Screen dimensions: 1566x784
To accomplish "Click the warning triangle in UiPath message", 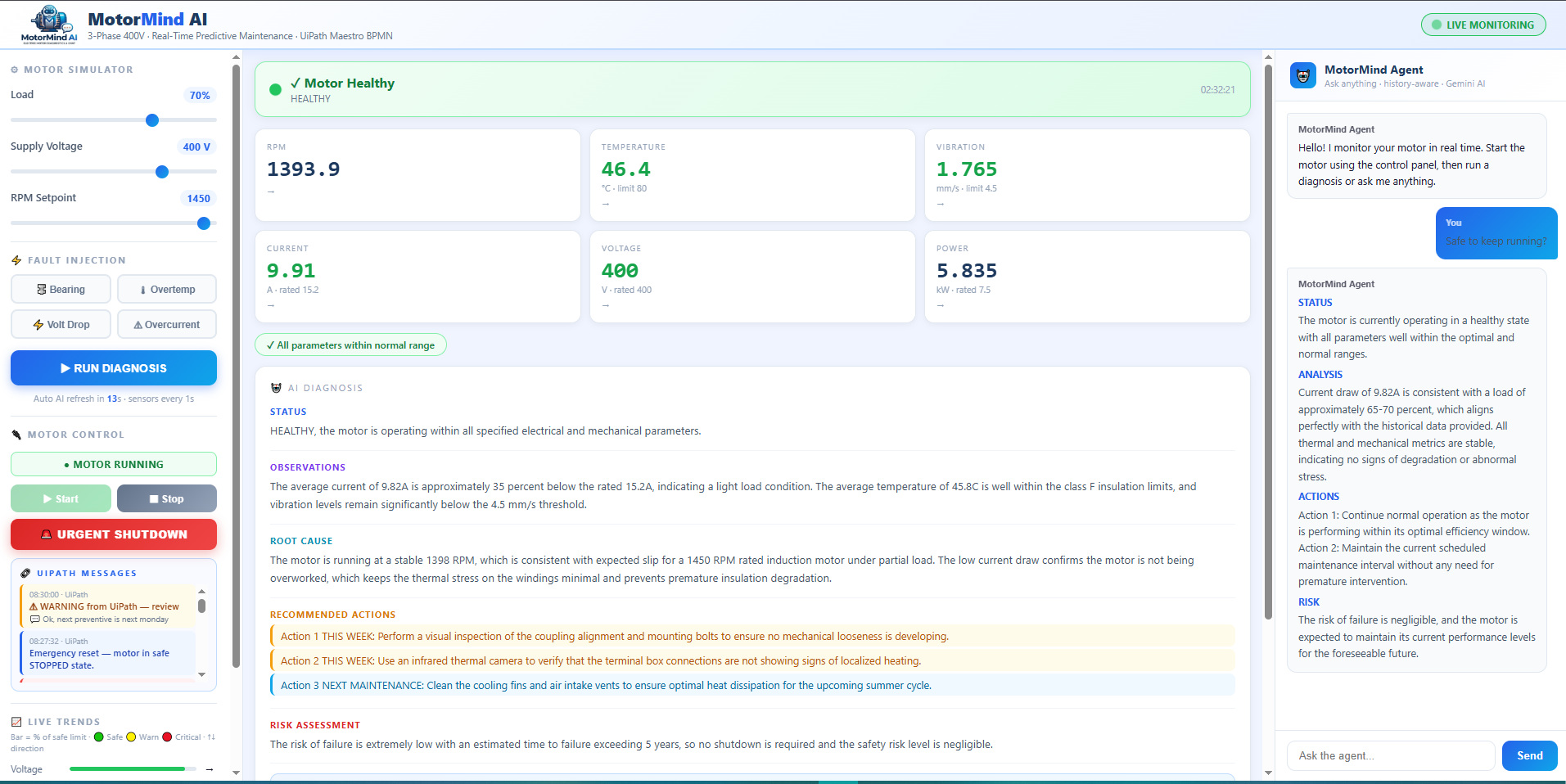I will 34,606.
